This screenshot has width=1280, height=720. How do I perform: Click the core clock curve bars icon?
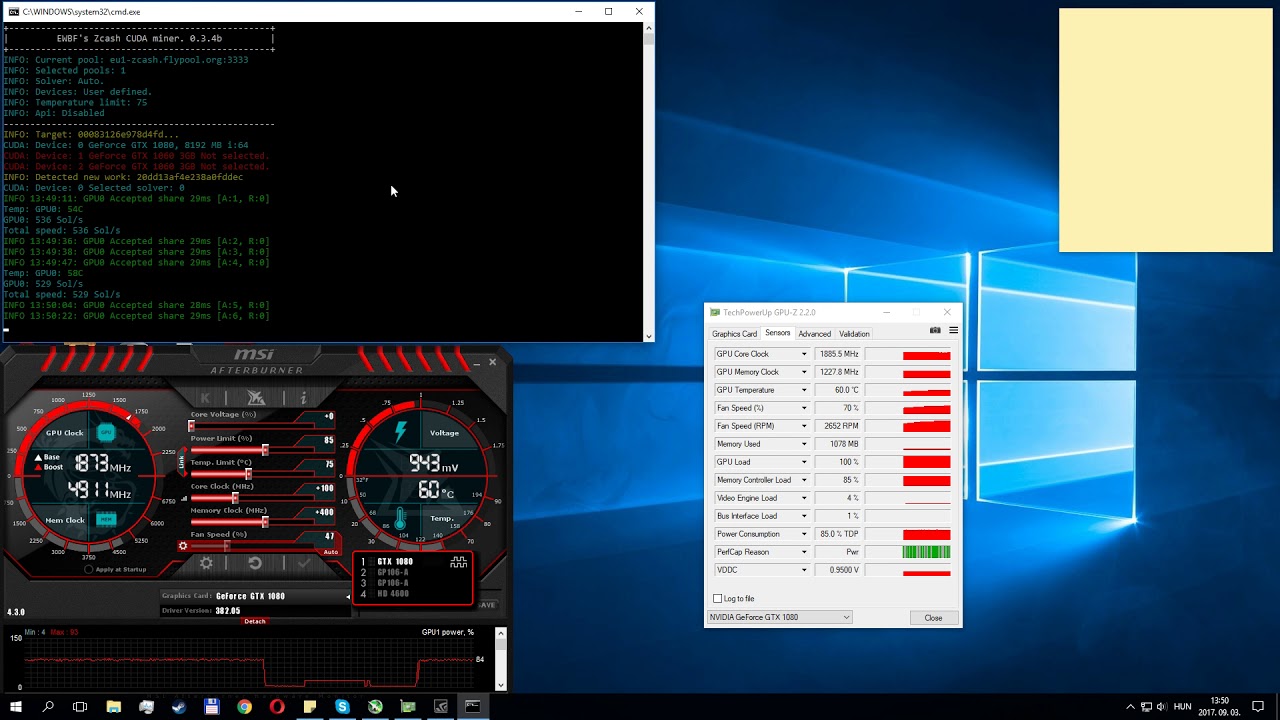(184, 498)
